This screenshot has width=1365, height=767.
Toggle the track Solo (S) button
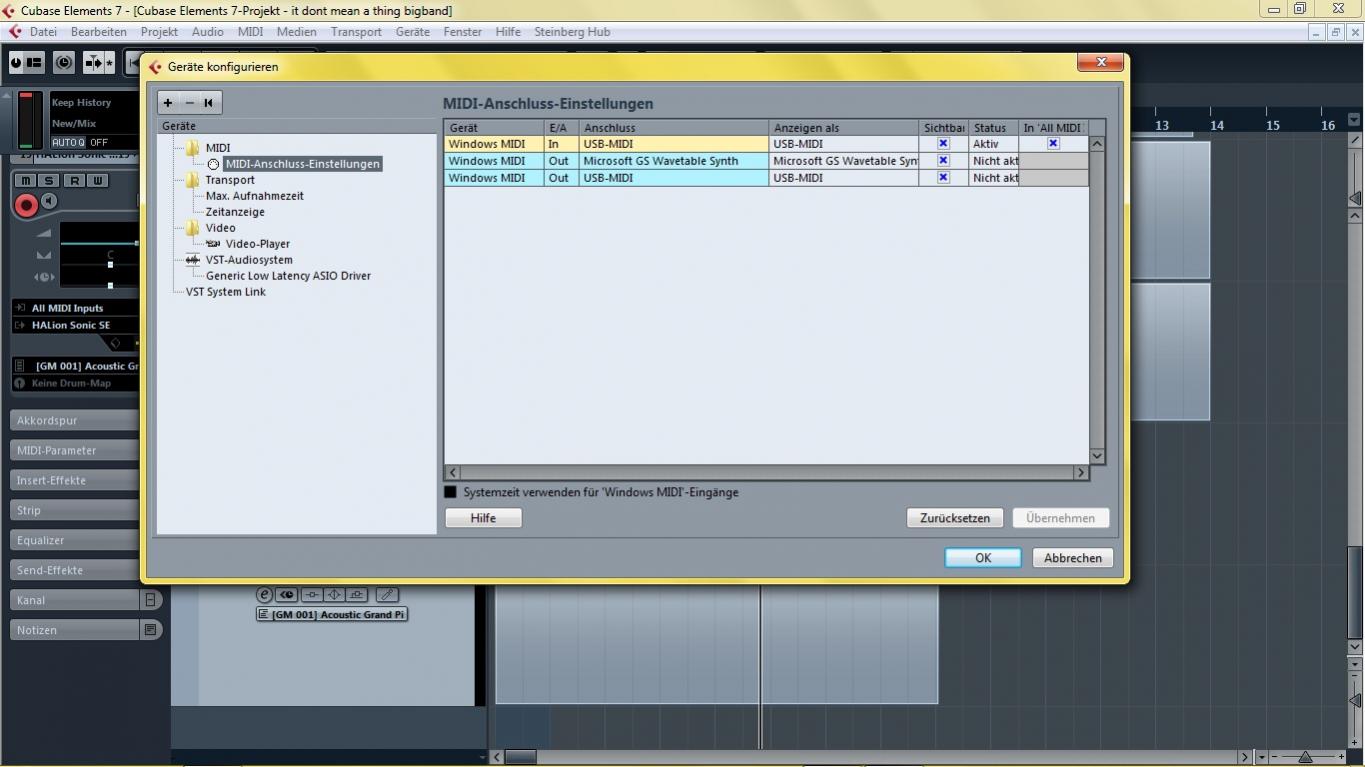(49, 181)
